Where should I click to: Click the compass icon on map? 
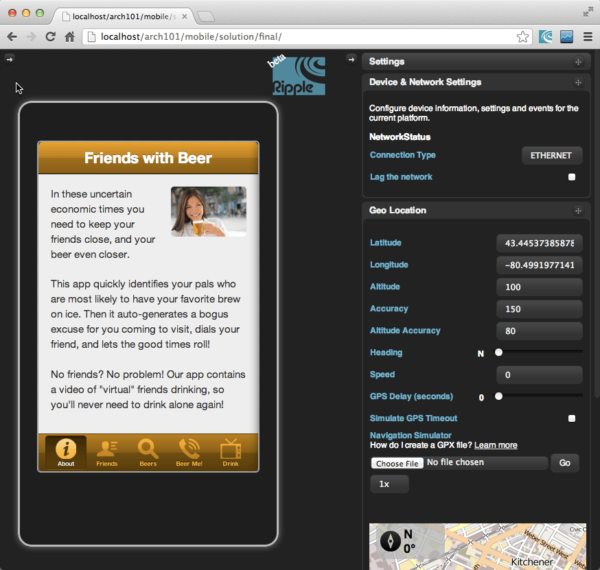(390, 541)
